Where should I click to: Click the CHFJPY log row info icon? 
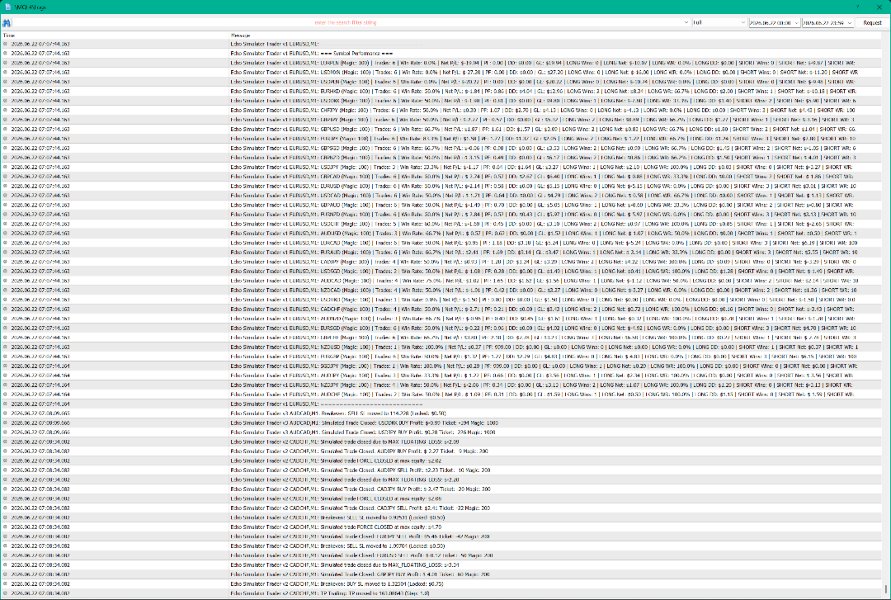tap(6, 110)
